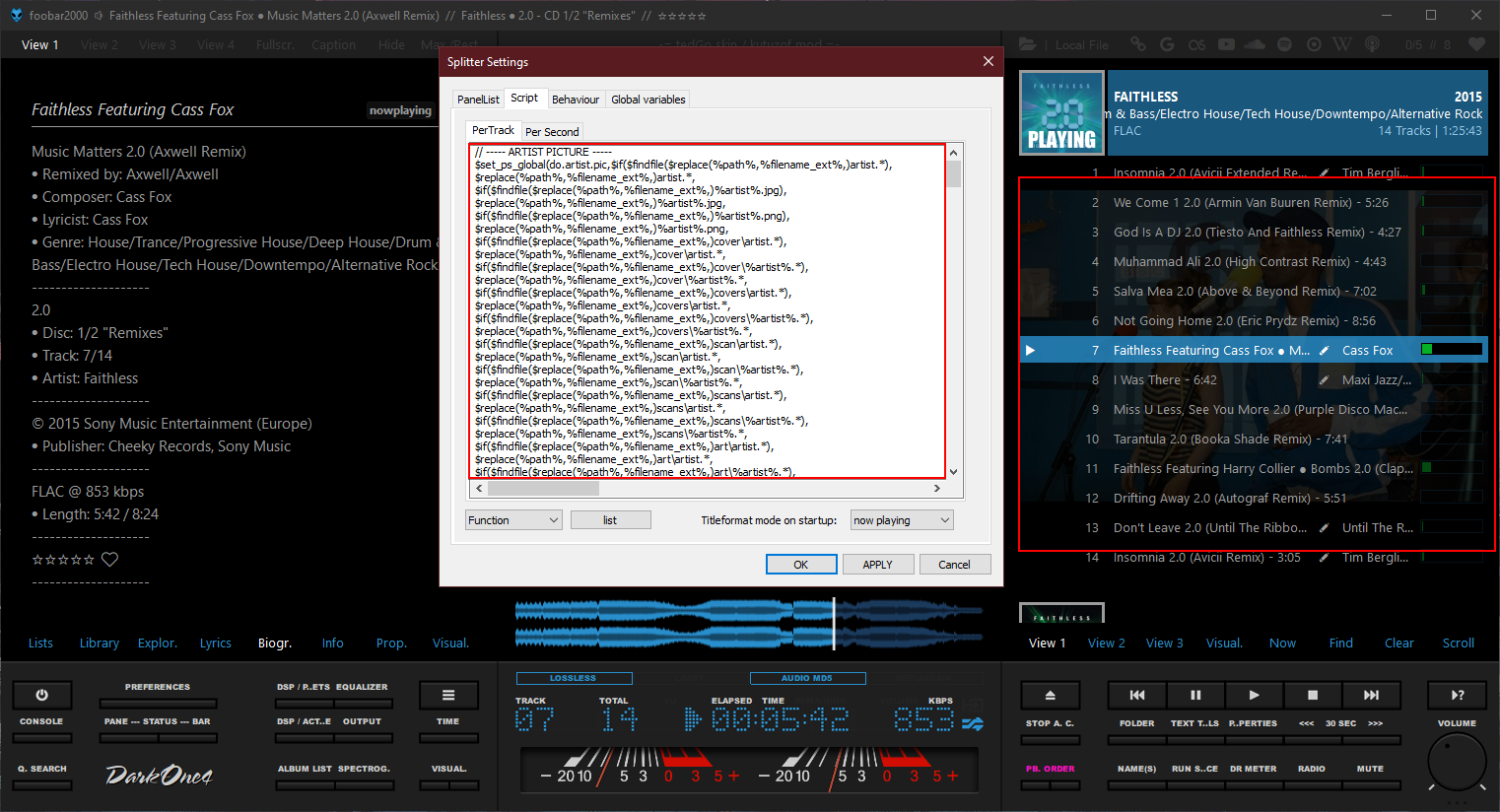Open the Function dropdown
This screenshot has width=1500, height=812.
tap(513, 520)
